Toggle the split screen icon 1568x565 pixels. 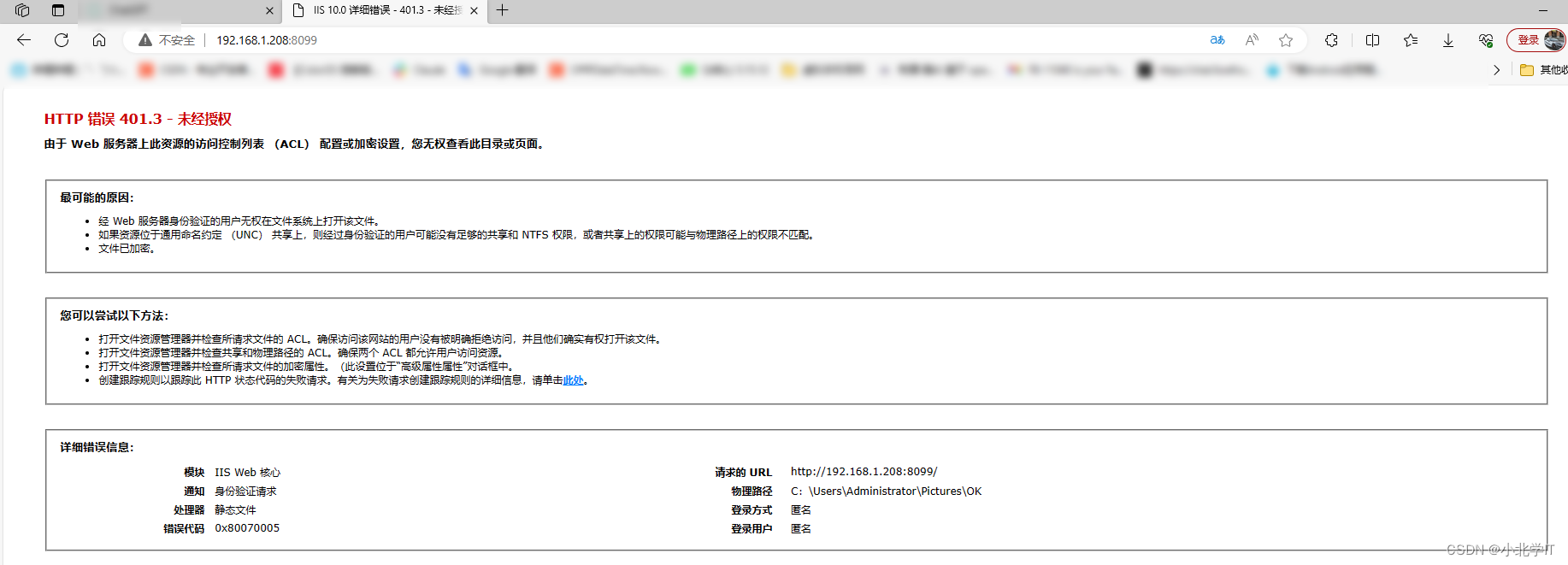tap(1373, 40)
